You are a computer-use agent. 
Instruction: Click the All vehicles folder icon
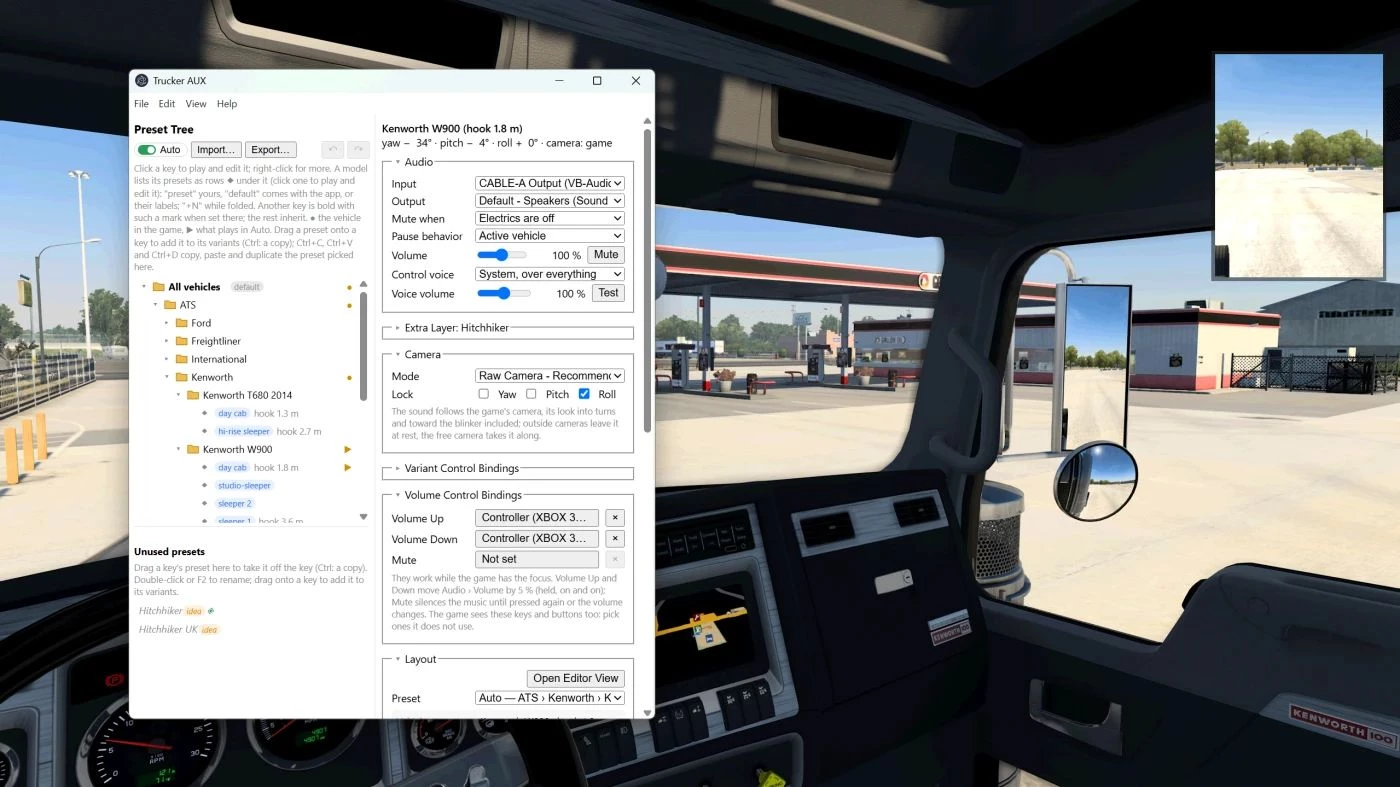[x=158, y=287]
